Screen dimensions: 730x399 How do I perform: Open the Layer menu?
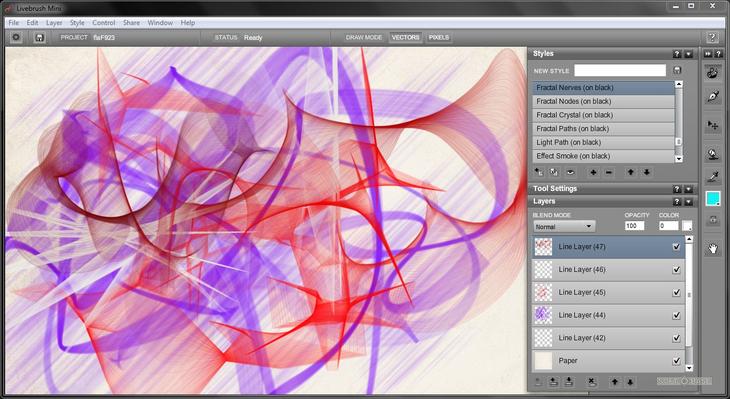coord(54,22)
